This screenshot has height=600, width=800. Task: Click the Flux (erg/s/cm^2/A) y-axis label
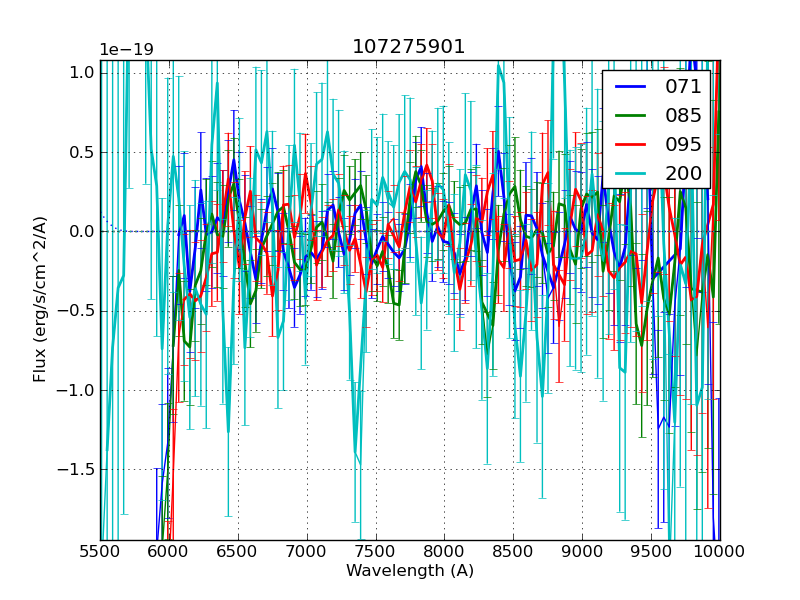click(x=40, y=299)
